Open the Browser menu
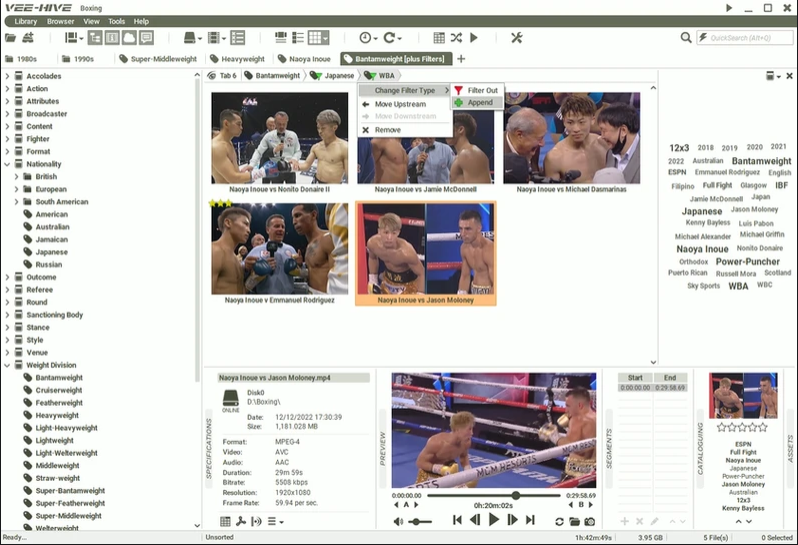798x545 pixels. 61,21
